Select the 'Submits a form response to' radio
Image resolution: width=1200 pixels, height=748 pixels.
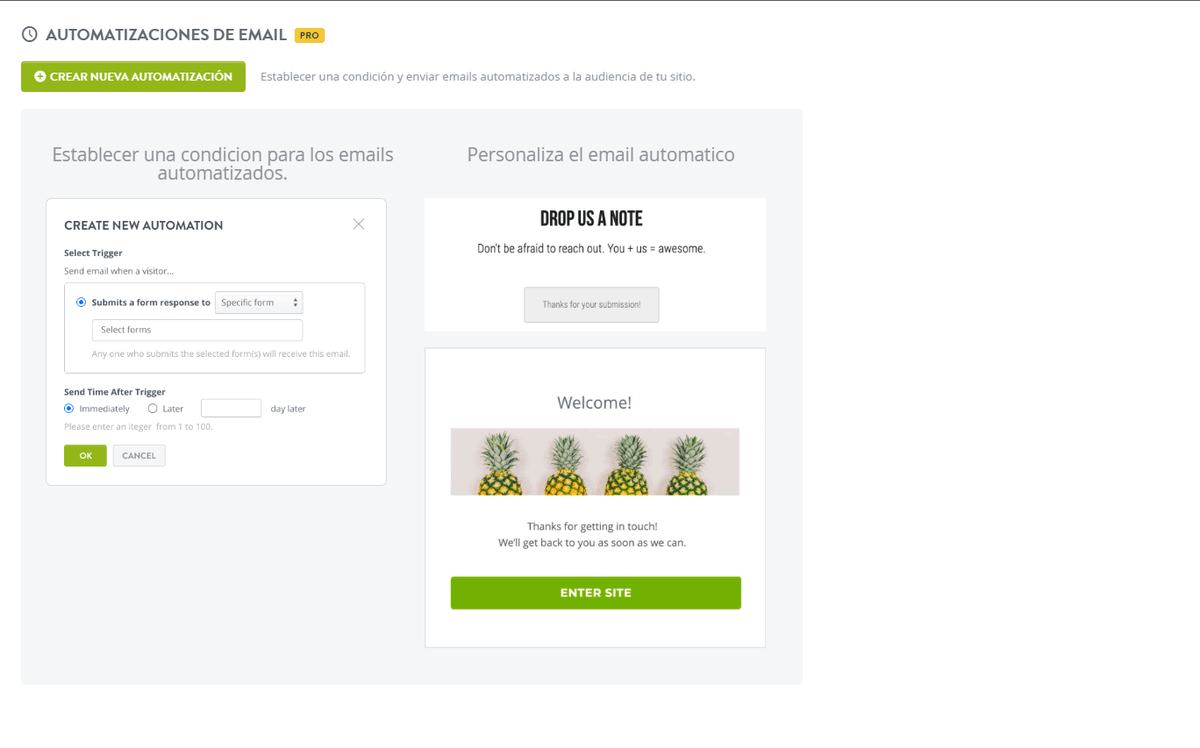81,302
